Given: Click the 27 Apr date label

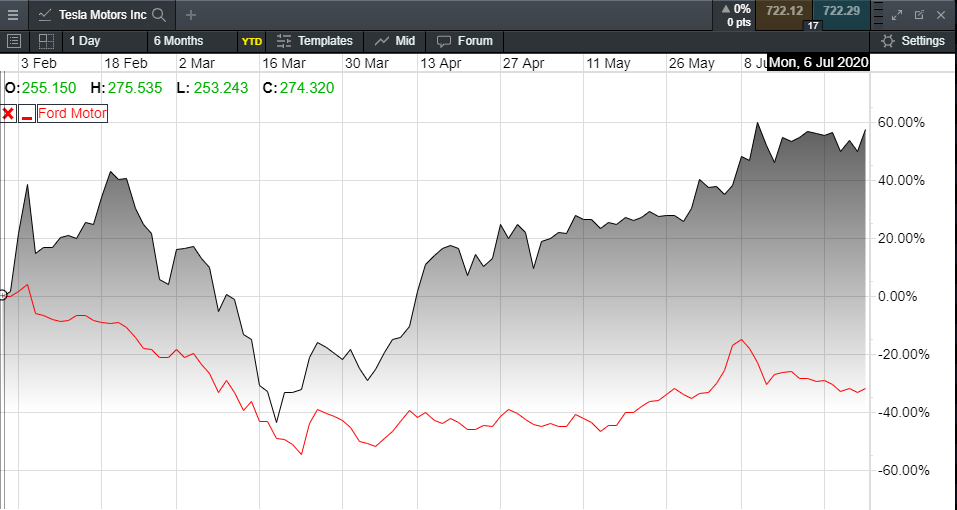Looking at the screenshot, I should (523, 63).
